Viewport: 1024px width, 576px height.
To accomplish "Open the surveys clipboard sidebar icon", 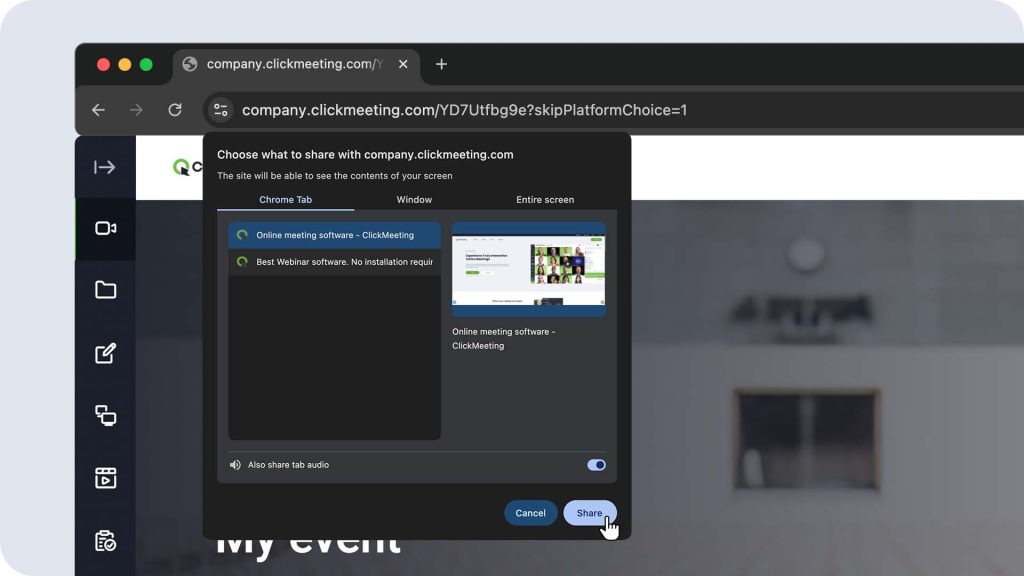I will (x=105, y=541).
